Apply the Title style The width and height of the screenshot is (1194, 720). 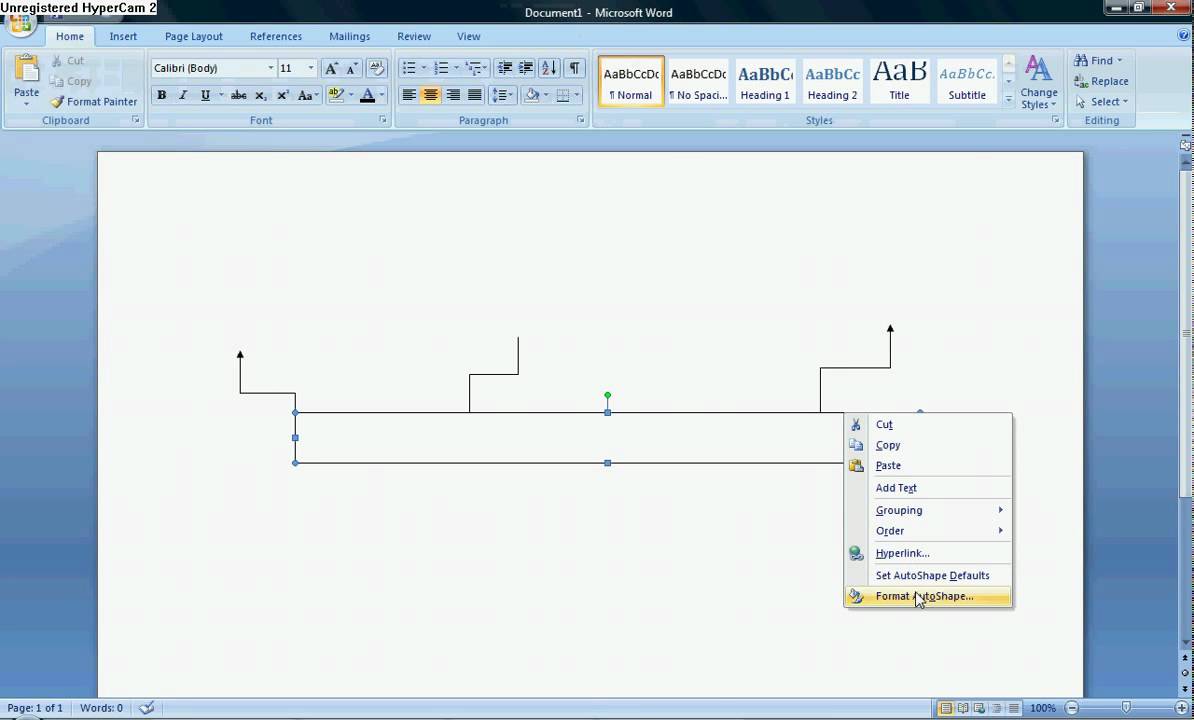coord(899,81)
